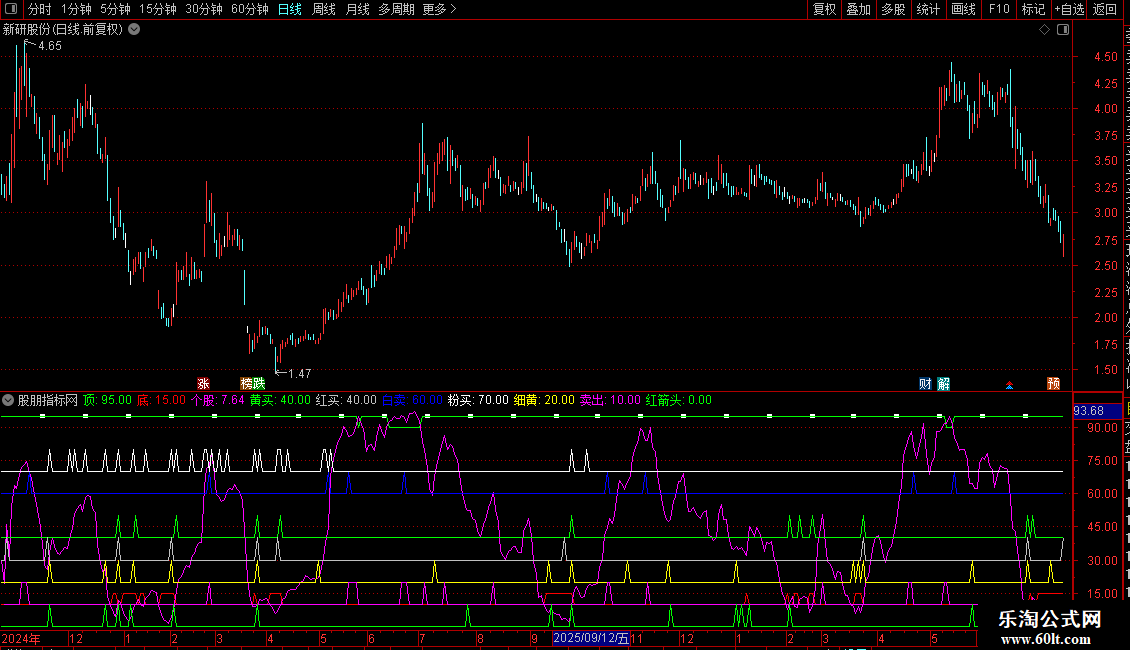Select the 30分钟 period
The image size is (1130, 650).
click(x=204, y=9)
